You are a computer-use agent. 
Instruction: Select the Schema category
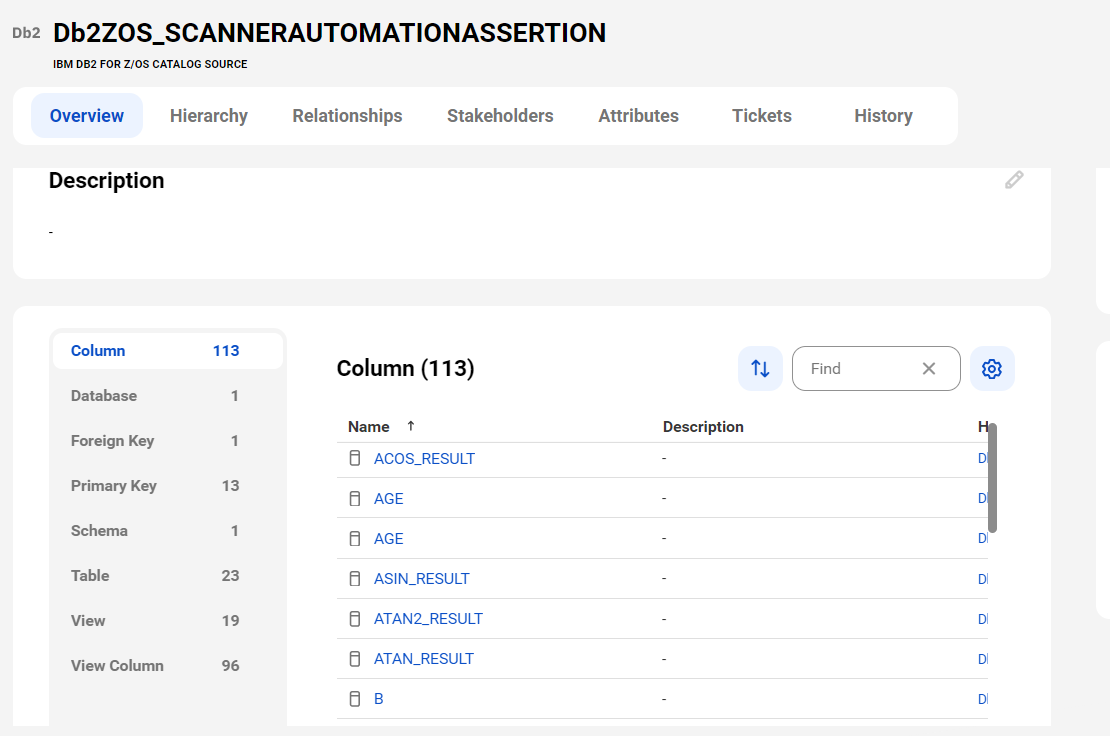(x=168, y=531)
